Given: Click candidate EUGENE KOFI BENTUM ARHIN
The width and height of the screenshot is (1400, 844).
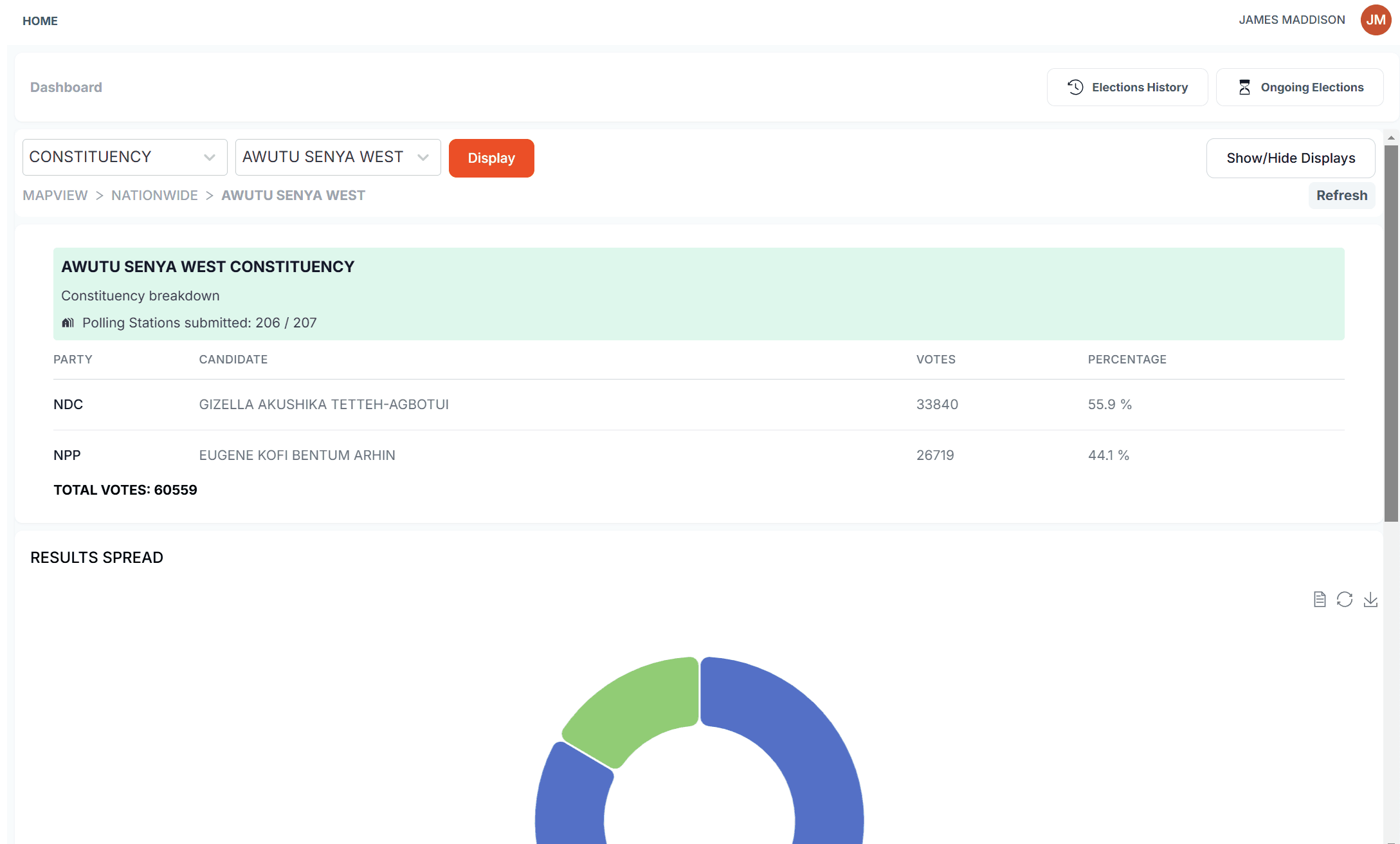Looking at the screenshot, I should (x=297, y=455).
